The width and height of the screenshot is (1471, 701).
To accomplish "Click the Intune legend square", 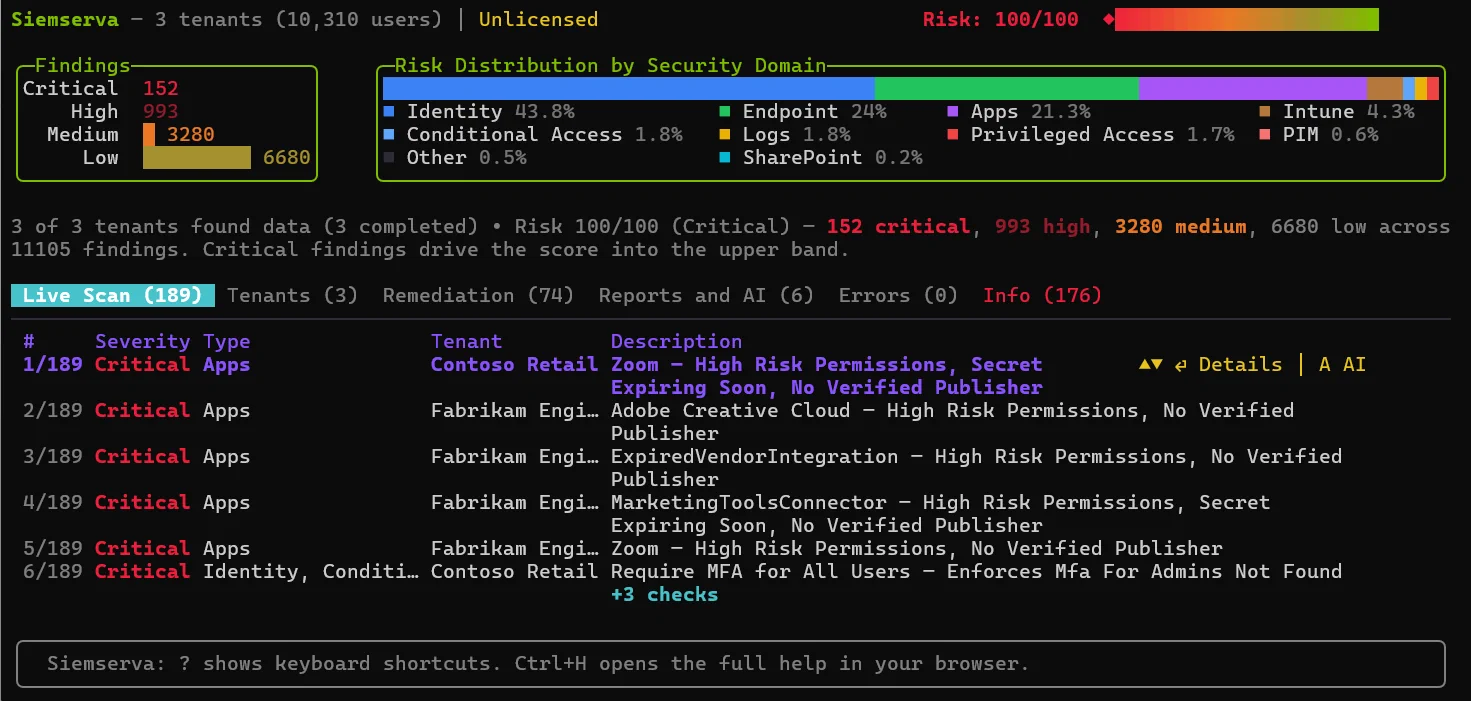I will [1265, 111].
